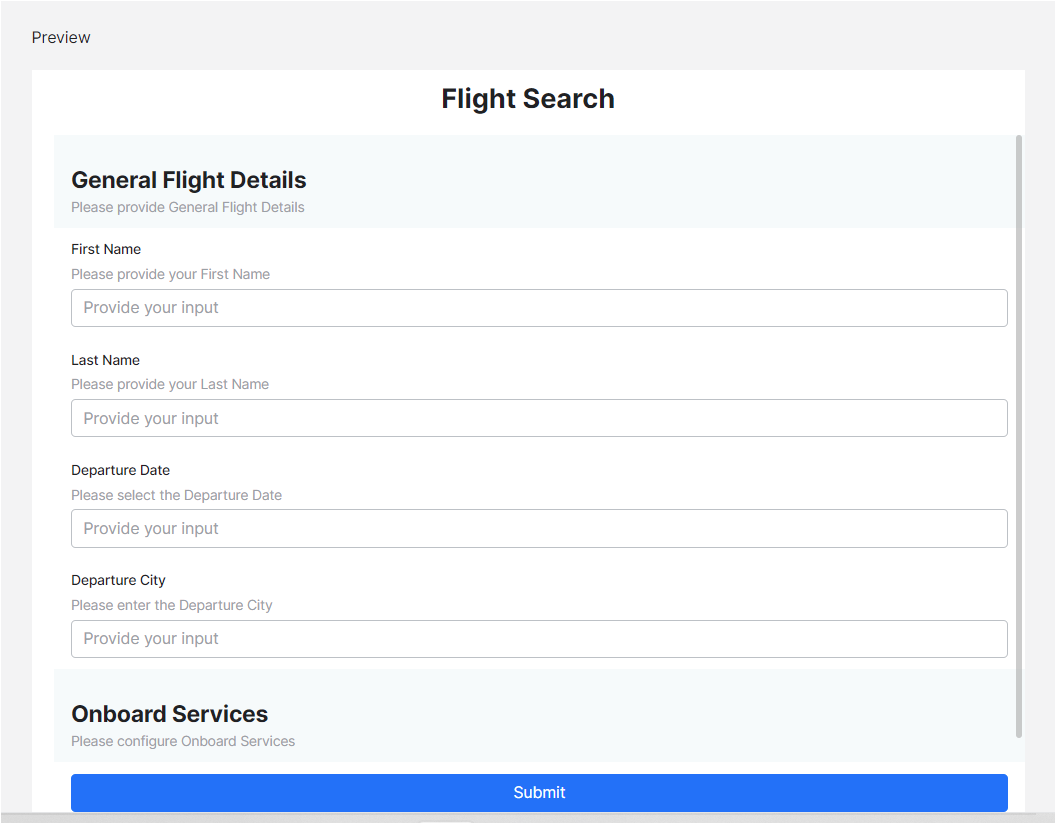
Task: Focus the Last Name text box
Action: [x=539, y=418]
